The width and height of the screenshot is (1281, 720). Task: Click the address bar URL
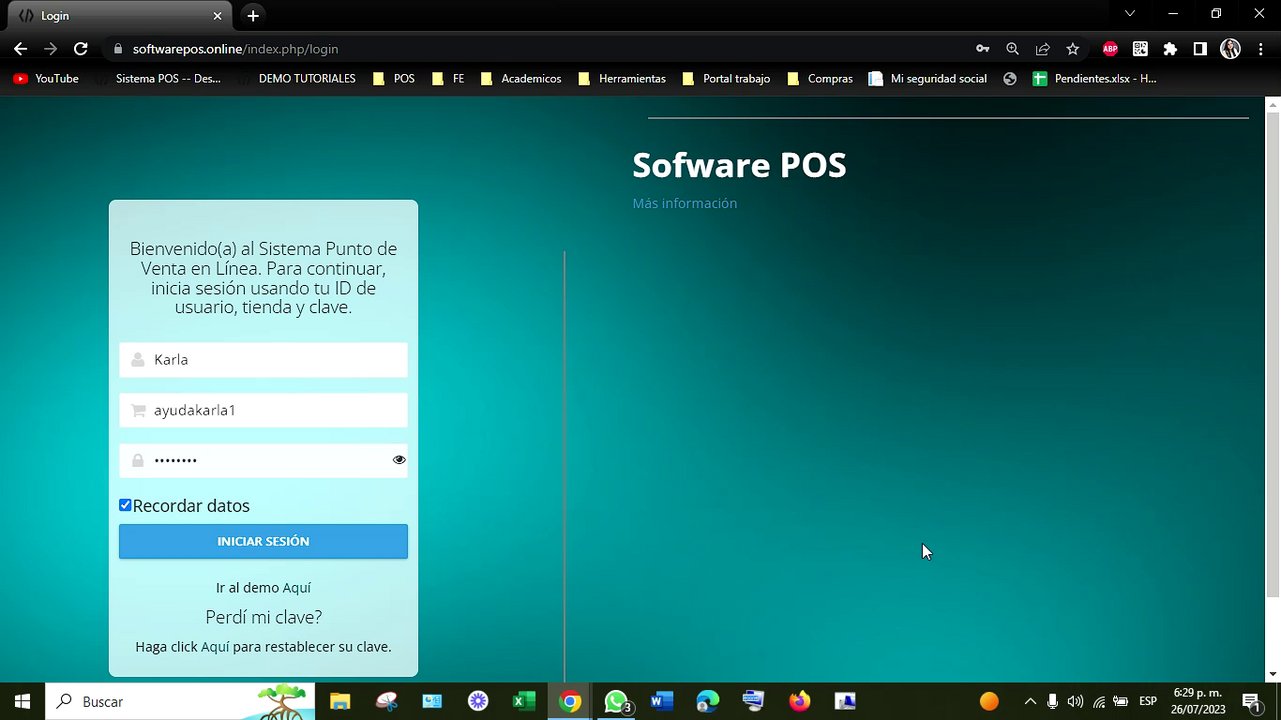pos(235,48)
